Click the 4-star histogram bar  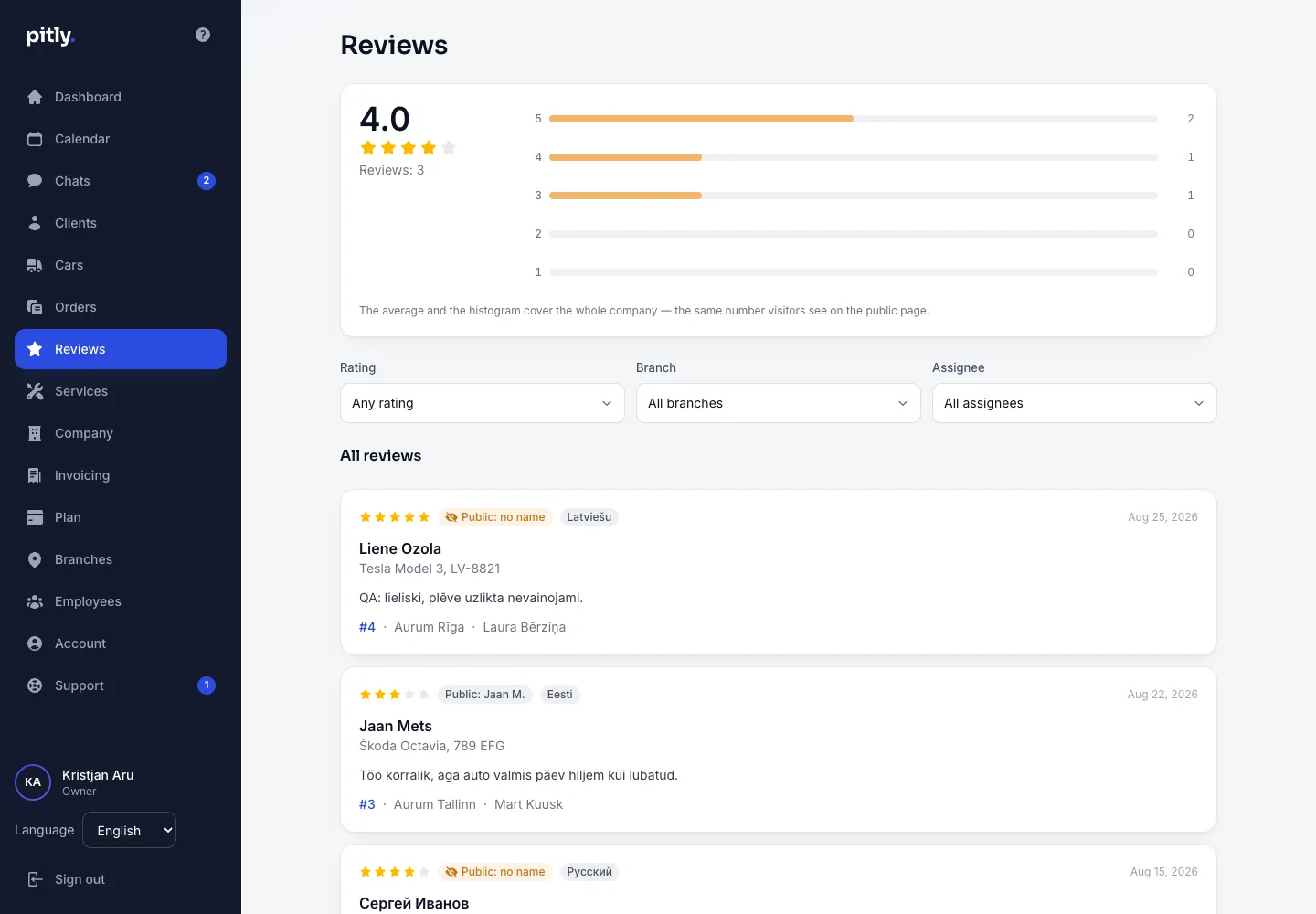pyautogui.click(x=854, y=157)
